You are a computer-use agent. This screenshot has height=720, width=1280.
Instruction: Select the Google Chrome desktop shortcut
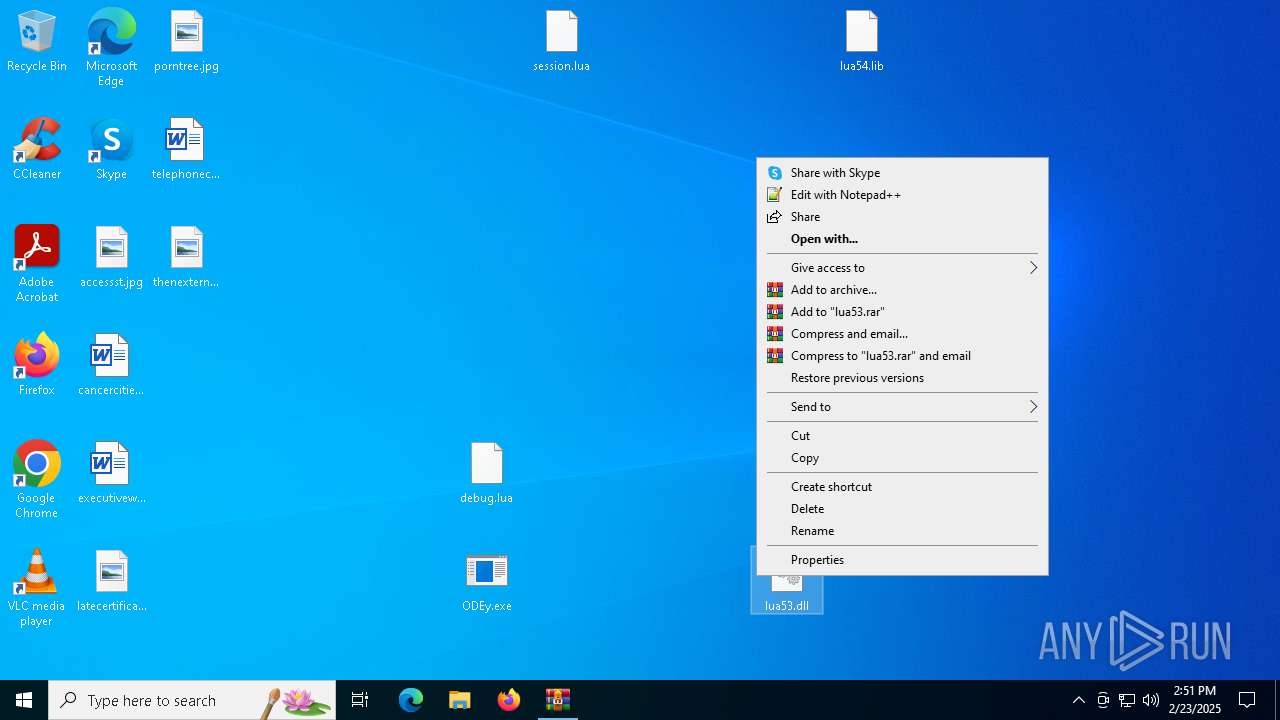(37, 480)
